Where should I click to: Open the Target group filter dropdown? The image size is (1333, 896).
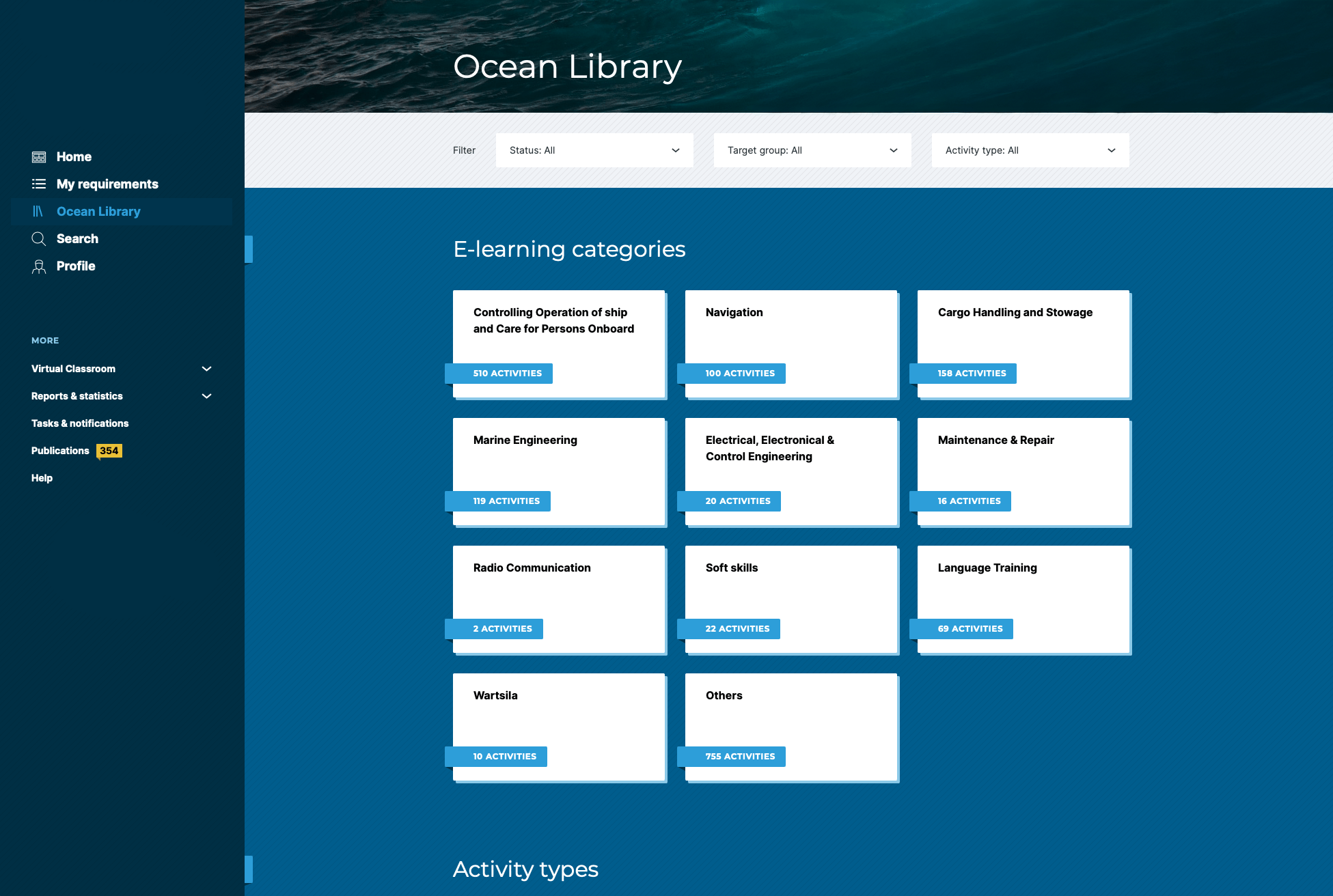click(x=812, y=150)
